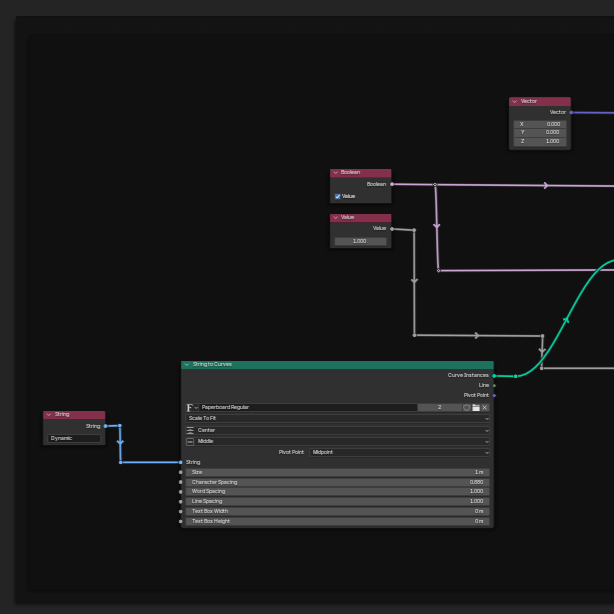Collapse the Vector node
The image size is (614, 614).
(x=515, y=101)
